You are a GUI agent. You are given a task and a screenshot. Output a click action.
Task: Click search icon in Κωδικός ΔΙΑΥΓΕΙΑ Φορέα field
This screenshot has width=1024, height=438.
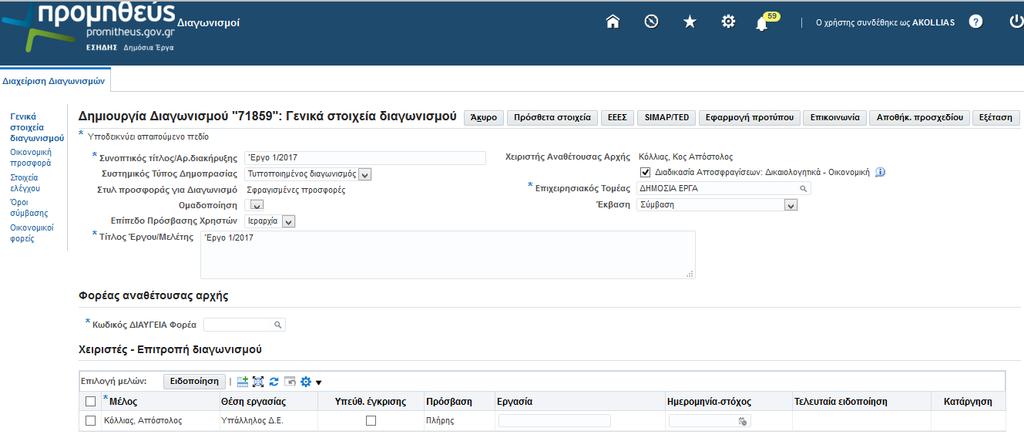pyautogui.click(x=278, y=324)
